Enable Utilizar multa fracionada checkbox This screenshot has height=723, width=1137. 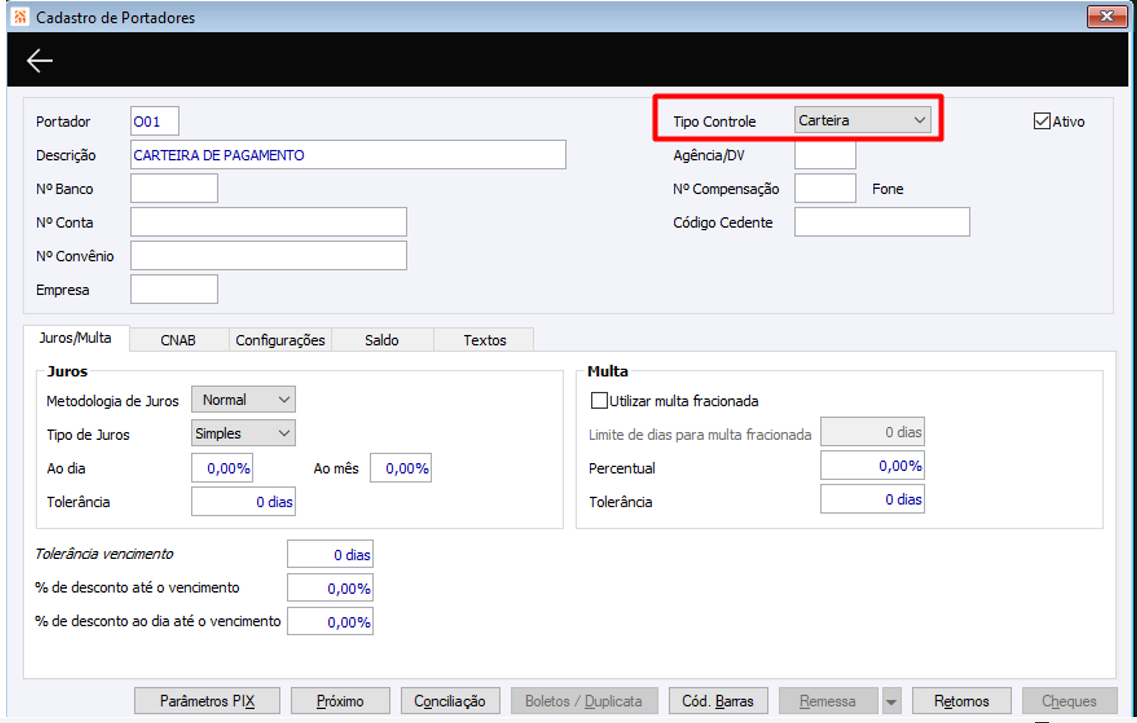point(599,400)
